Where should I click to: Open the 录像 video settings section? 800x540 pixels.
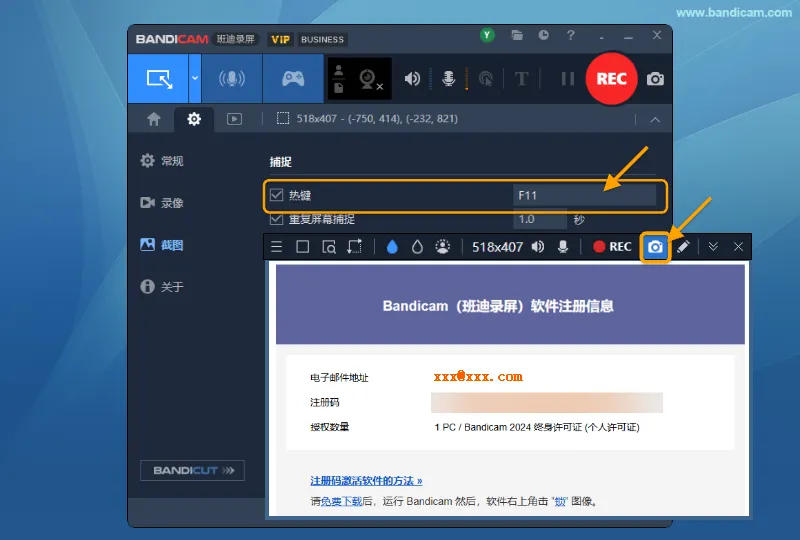coord(162,203)
